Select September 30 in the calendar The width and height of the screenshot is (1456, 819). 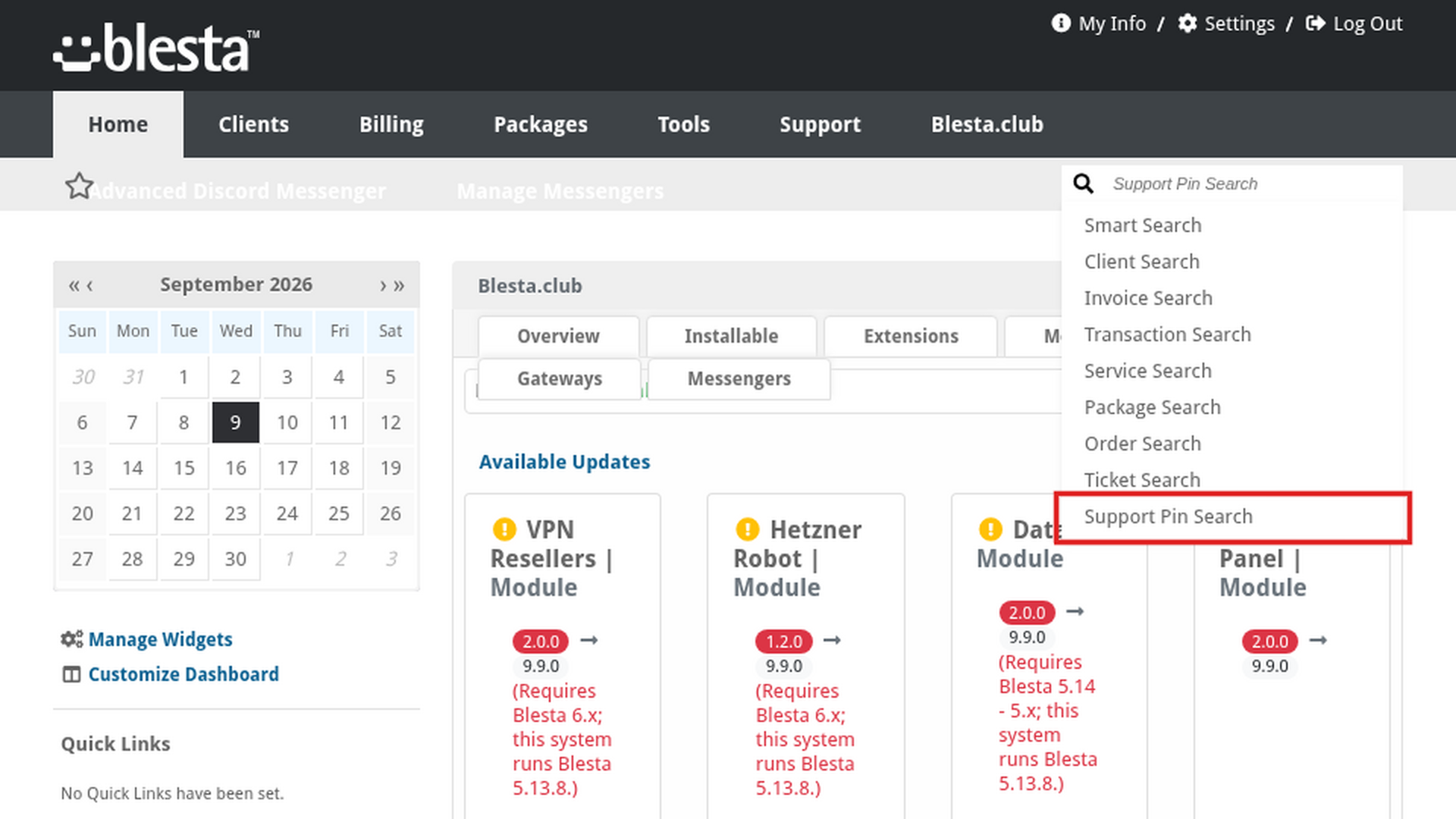[x=236, y=559]
